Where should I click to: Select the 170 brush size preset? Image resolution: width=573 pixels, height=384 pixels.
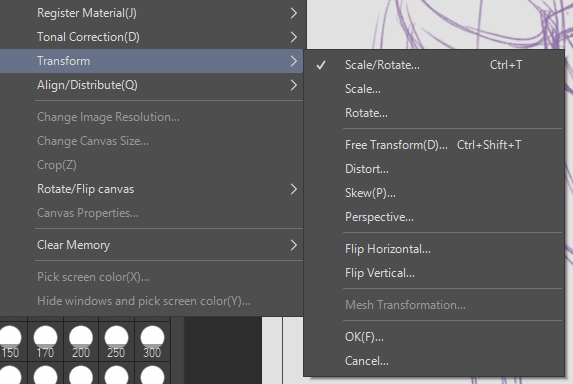pyautogui.click(x=45, y=342)
